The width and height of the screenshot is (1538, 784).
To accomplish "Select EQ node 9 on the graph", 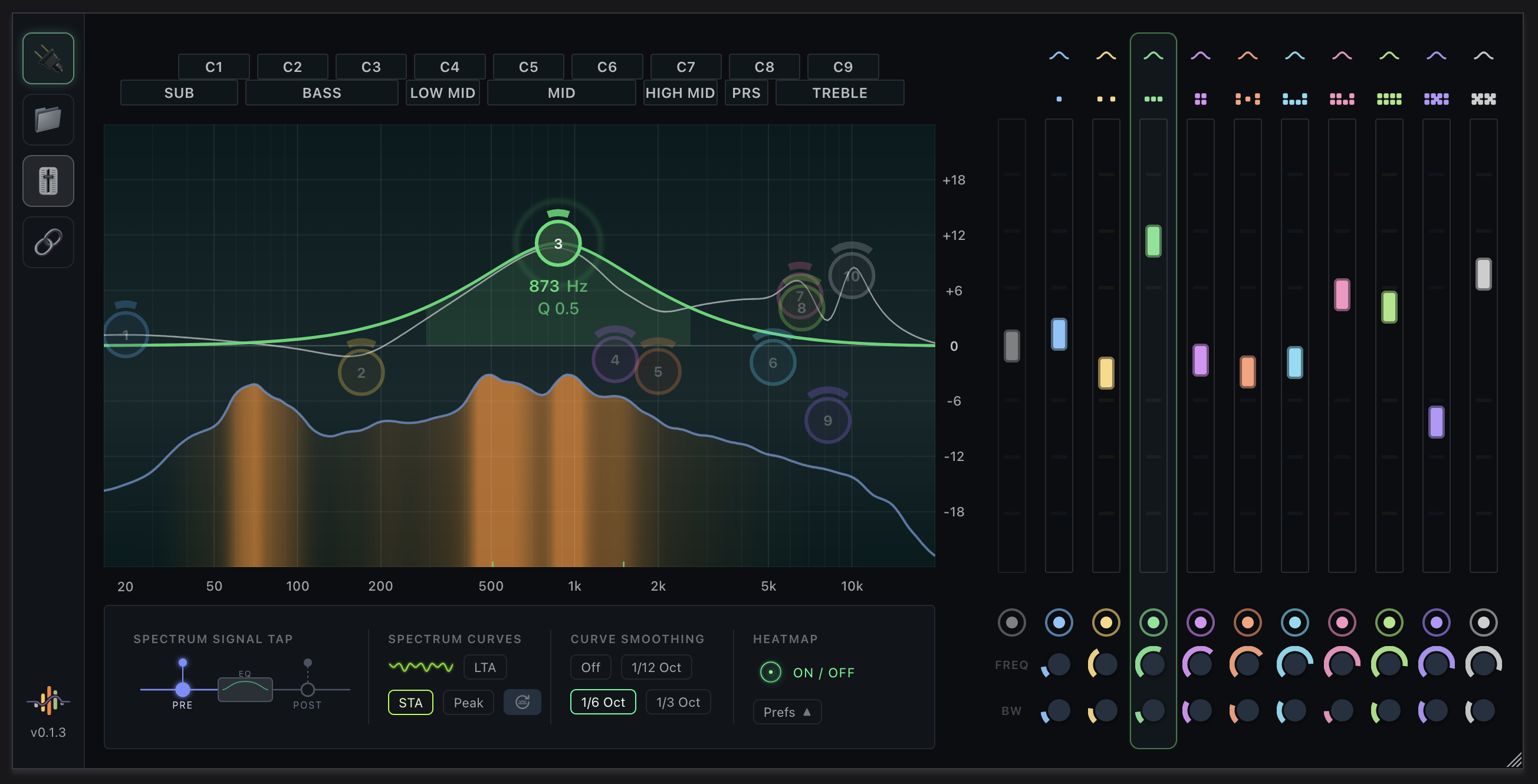I will click(827, 421).
